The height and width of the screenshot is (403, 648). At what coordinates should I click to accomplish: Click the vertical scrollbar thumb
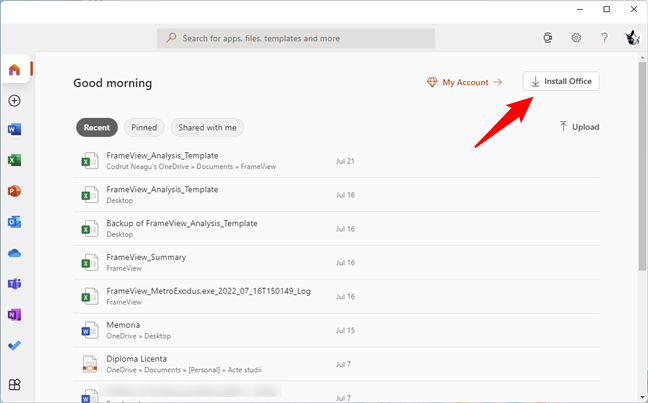coord(642,165)
